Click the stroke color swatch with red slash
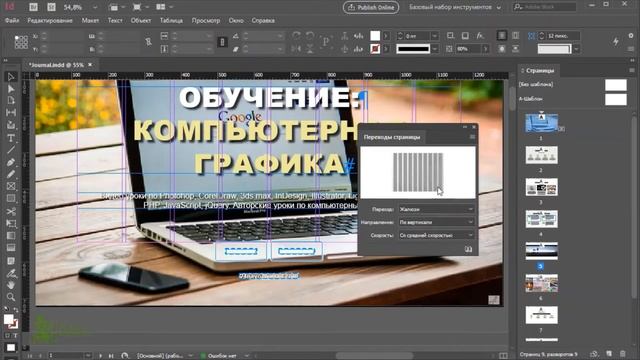This screenshot has height=360, width=640. (x=375, y=49)
